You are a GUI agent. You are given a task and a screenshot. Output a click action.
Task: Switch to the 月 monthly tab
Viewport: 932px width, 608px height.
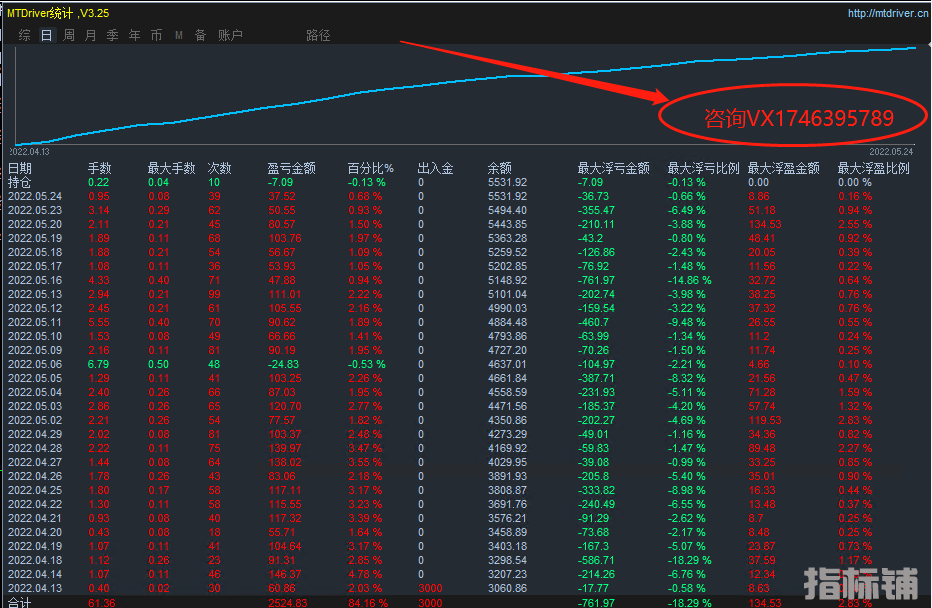91,36
